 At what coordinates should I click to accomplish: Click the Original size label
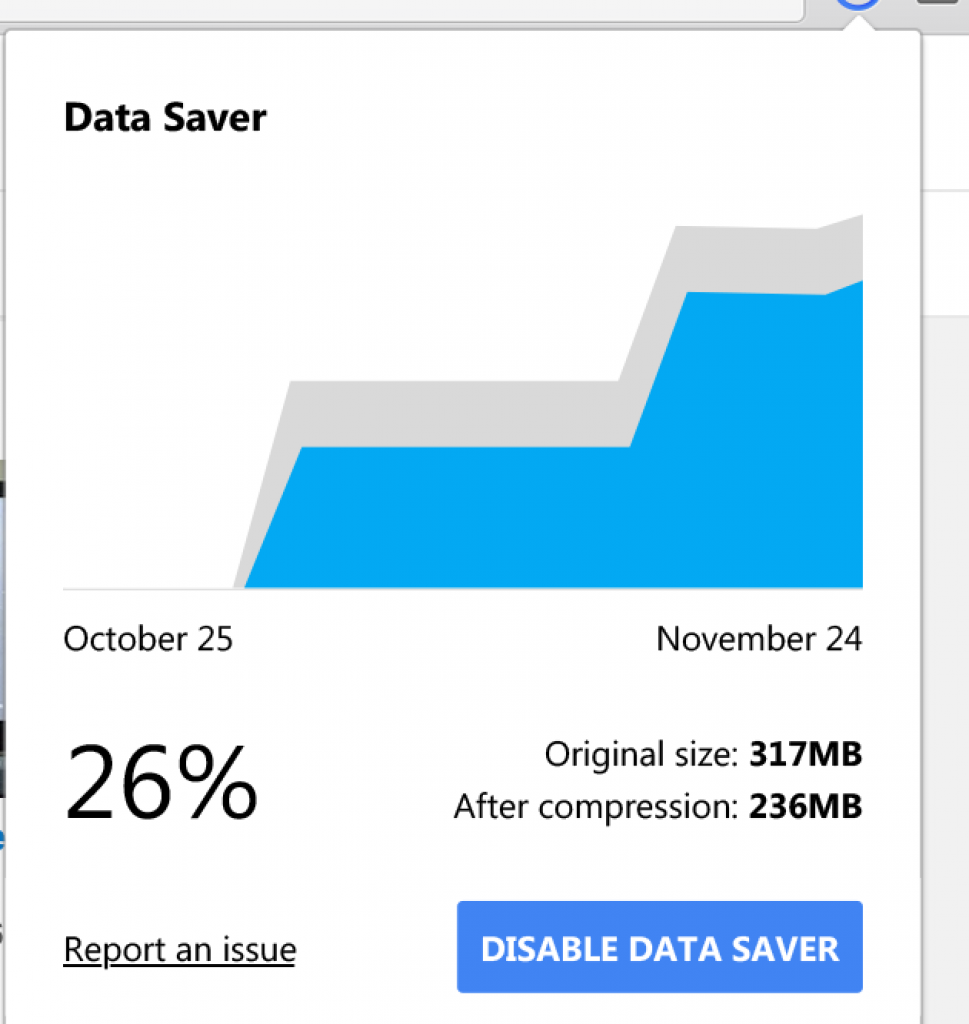[641, 754]
